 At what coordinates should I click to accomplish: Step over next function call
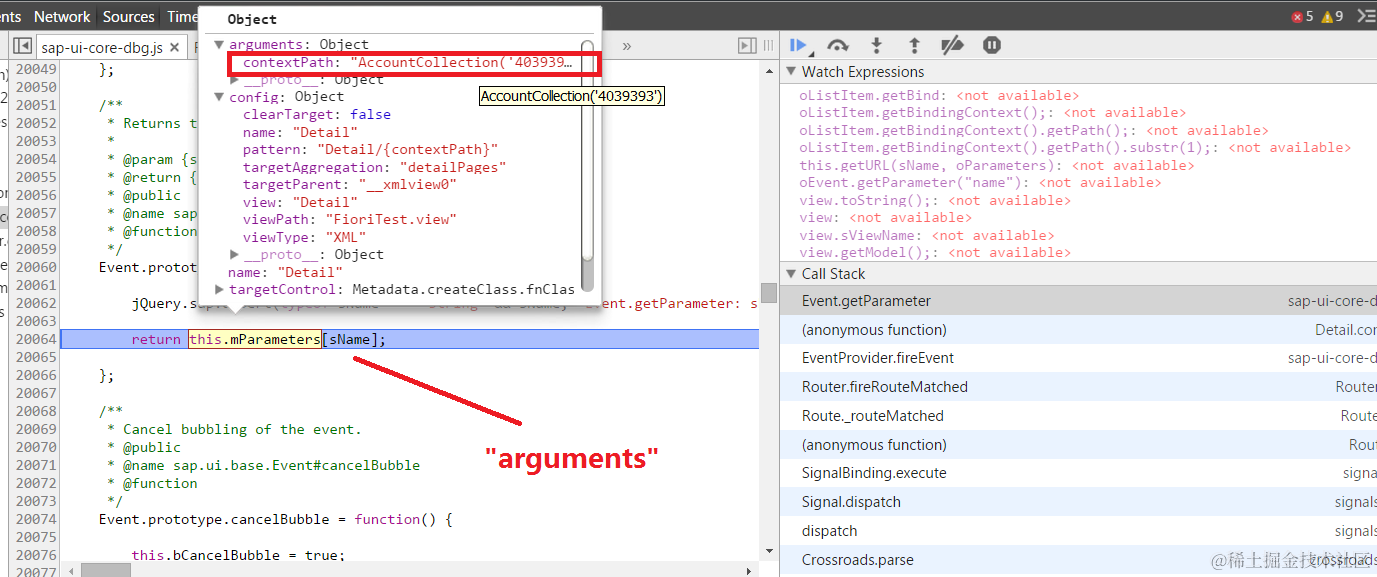tap(838, 45)
